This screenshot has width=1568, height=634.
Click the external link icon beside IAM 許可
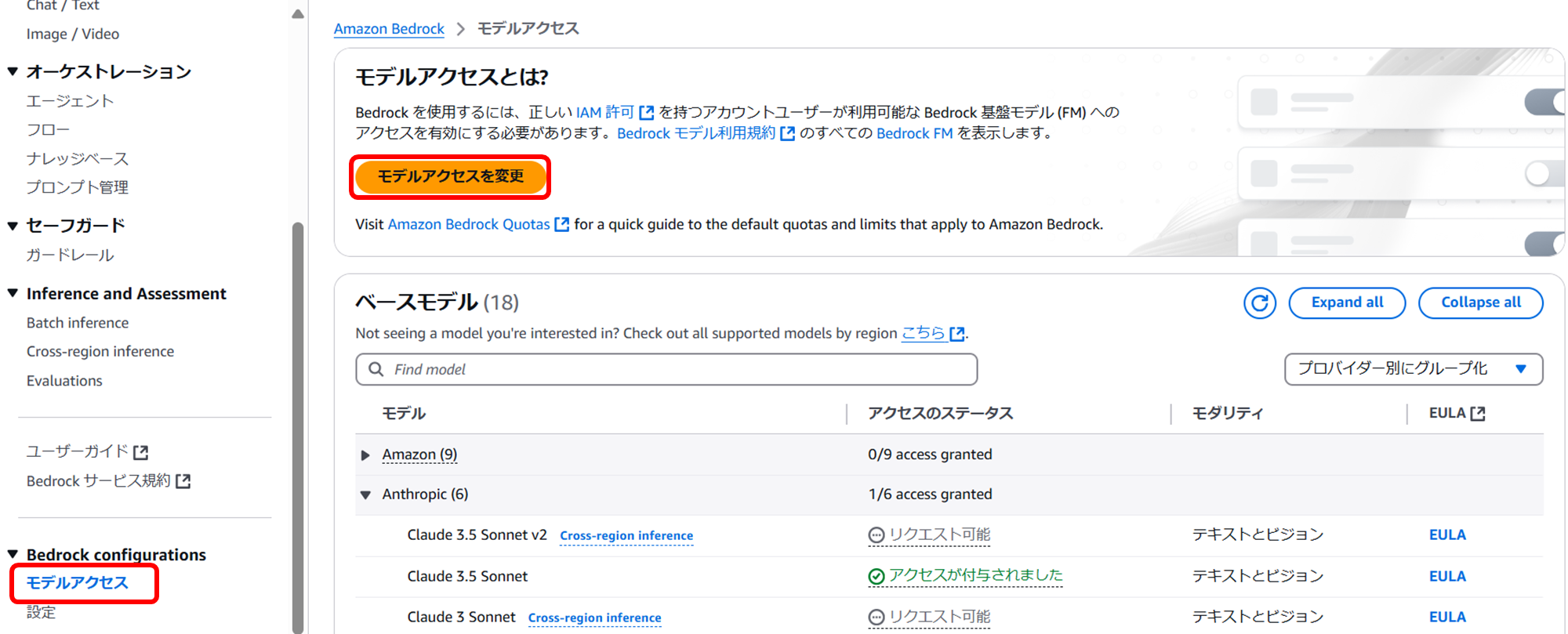point(647,113)
